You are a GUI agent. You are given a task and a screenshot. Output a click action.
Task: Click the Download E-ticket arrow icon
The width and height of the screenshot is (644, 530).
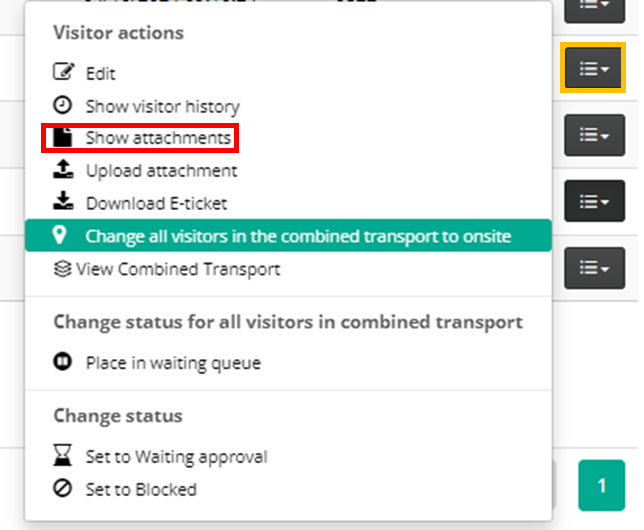(63, 201)
